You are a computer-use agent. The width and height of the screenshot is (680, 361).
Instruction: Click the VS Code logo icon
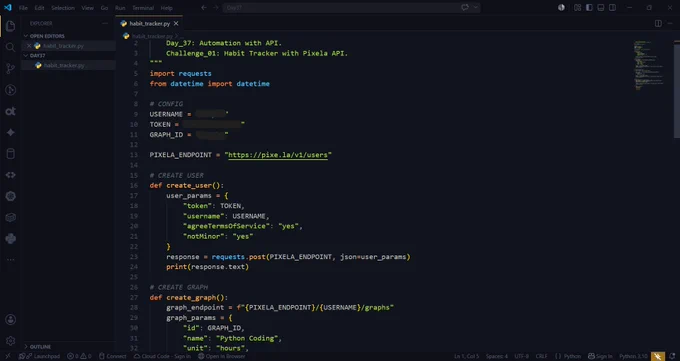(8, 7)
